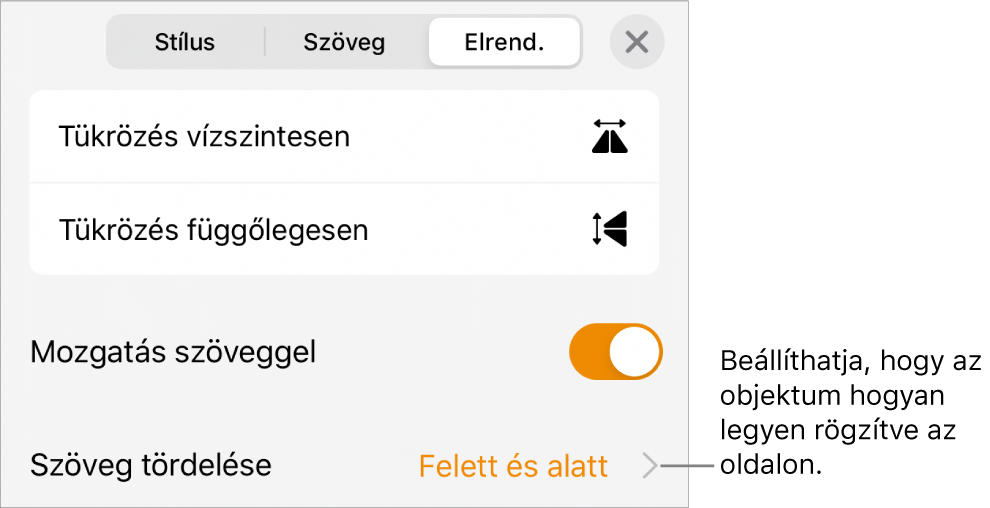Expand Szöveg tördelése using the chevron arrow
The height and width of the screenshot is (508, 990).
tap(650, 466)
